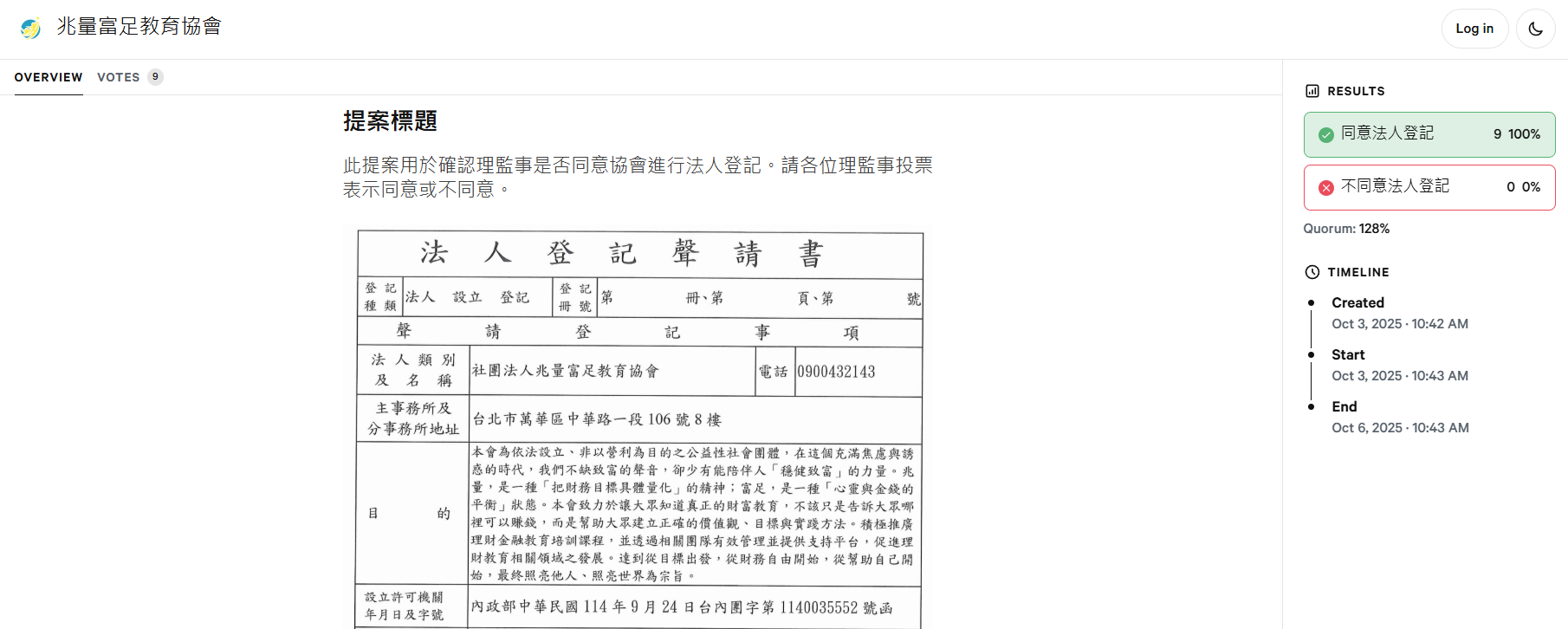Toggle dark mode with the moon icon

click(x=1535, y=29)
